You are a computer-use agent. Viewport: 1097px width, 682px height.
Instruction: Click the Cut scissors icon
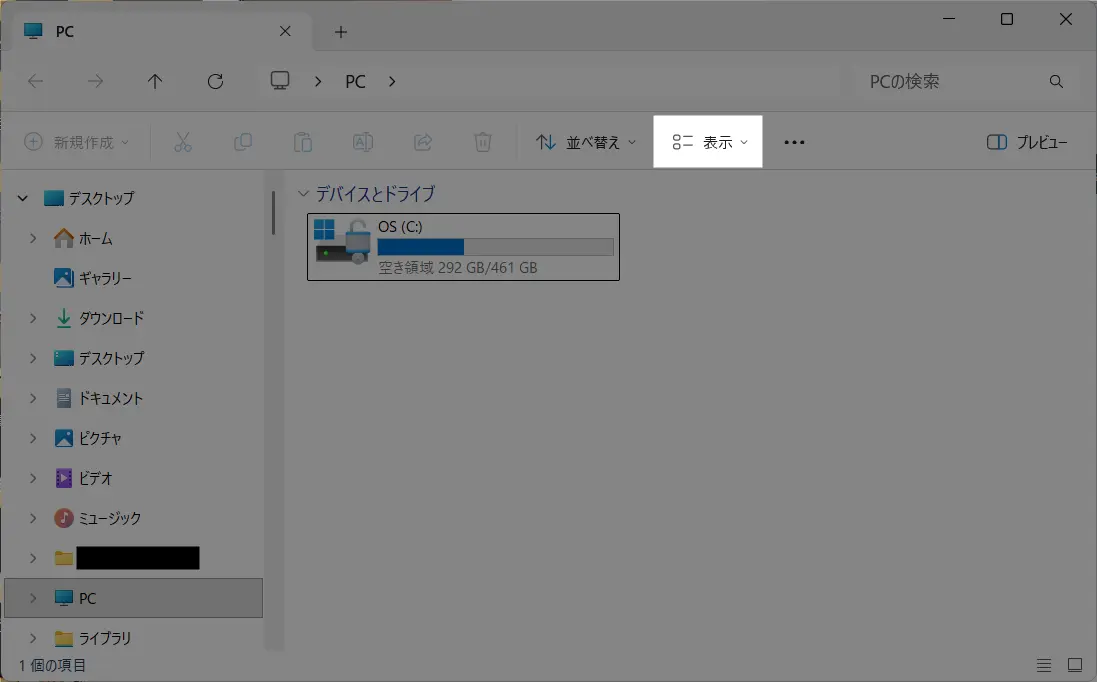pos(182,142)
